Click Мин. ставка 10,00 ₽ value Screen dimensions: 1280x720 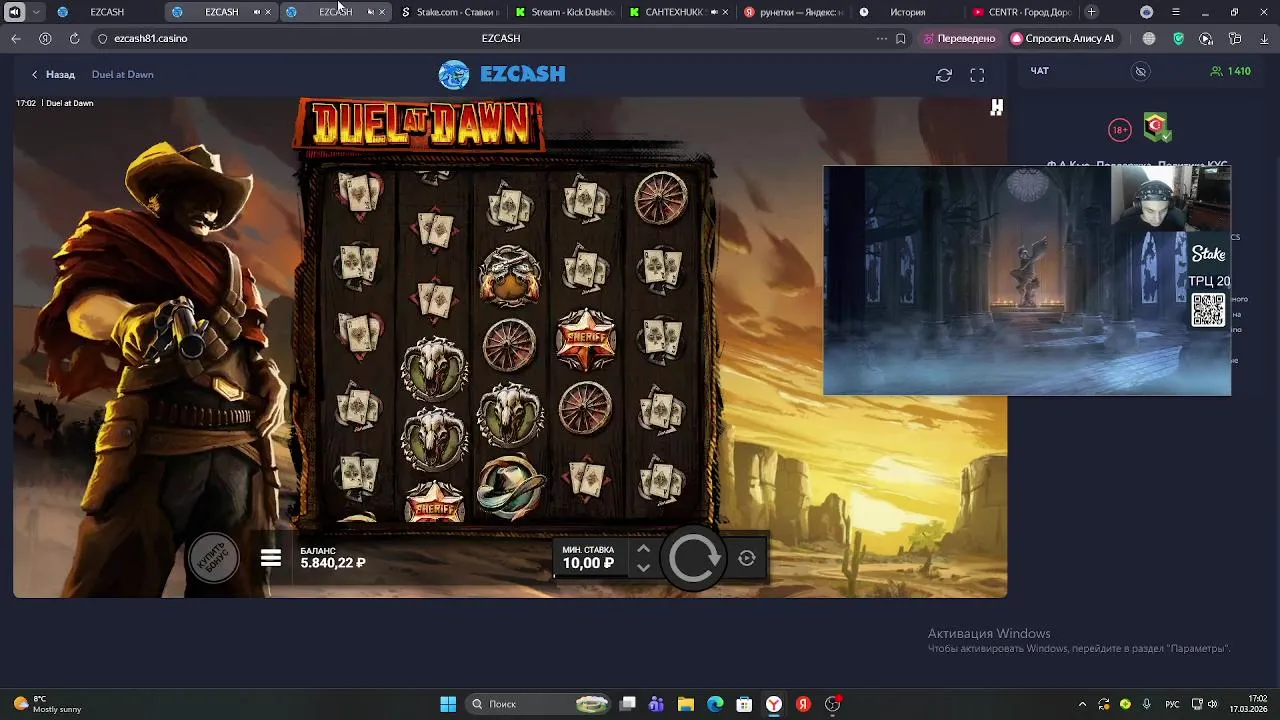tap(588, 563)
